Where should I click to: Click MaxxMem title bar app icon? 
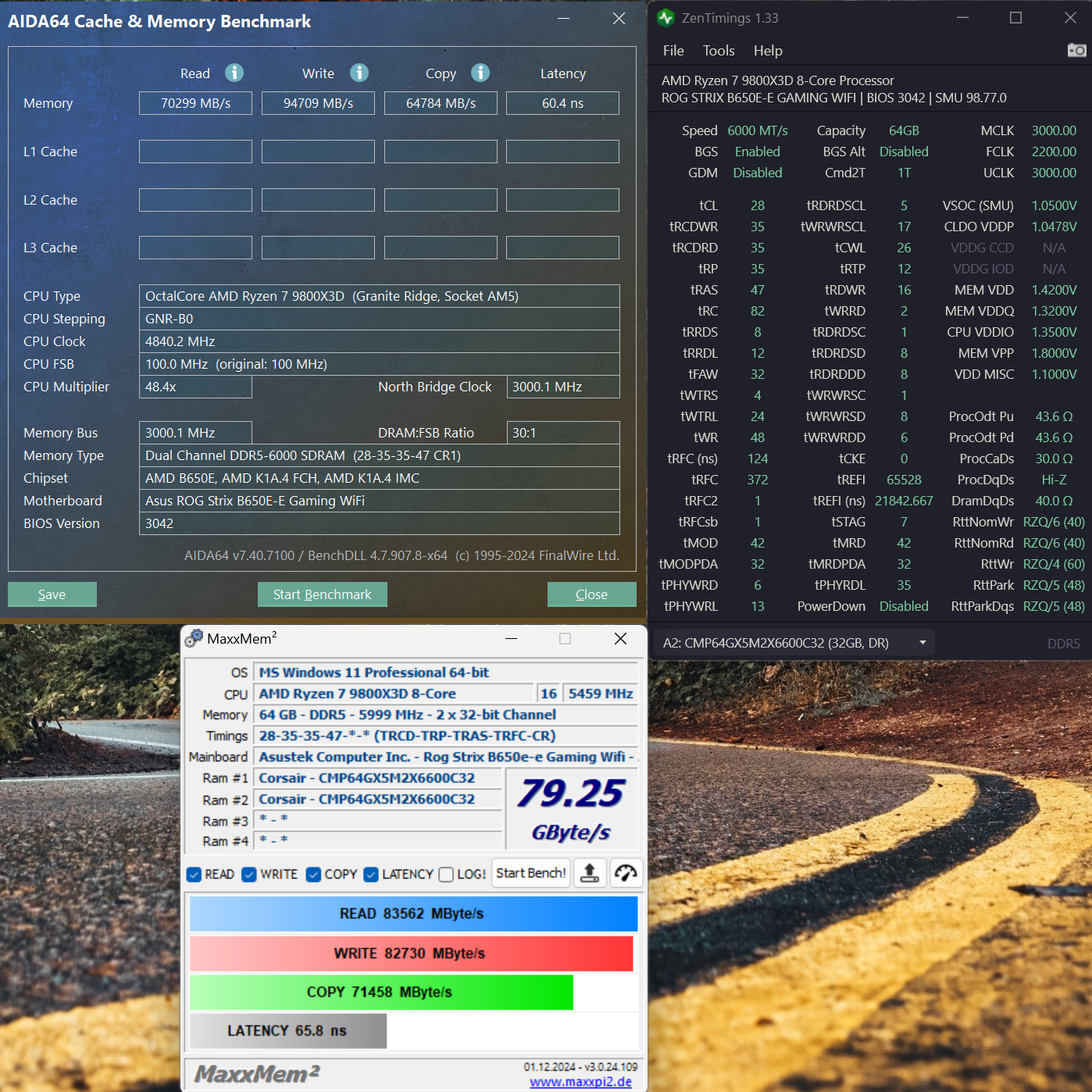point(194,638)
